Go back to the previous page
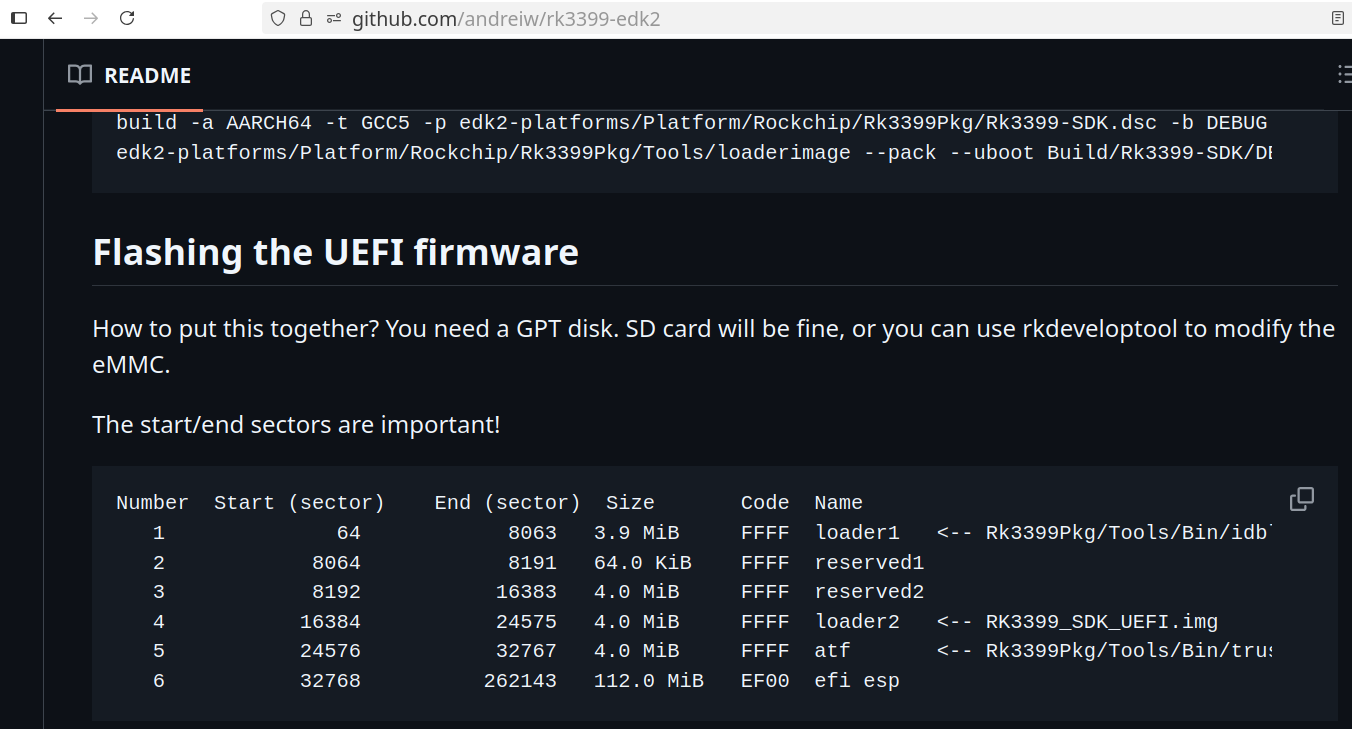Viewport: 1352px width, 729px height. coord(55,18)
